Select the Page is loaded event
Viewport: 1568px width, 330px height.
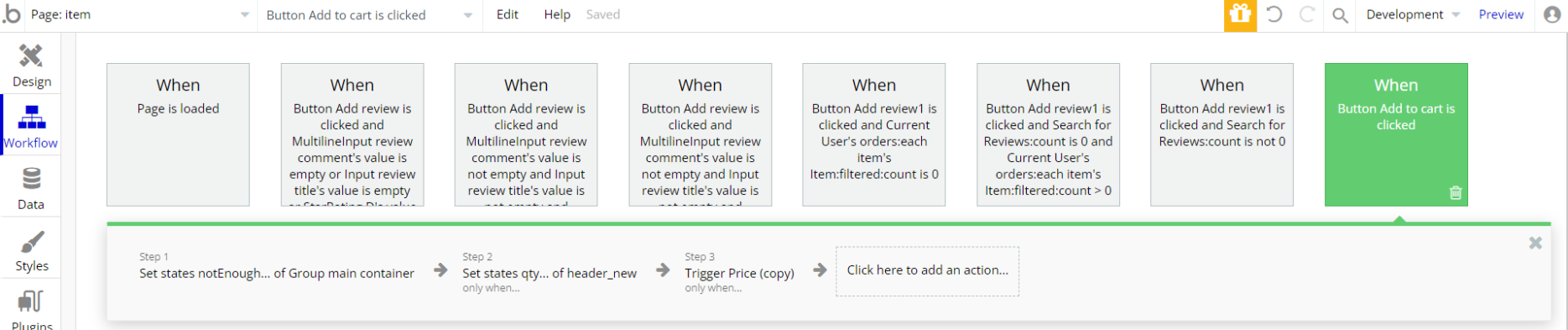click(178, 134)
